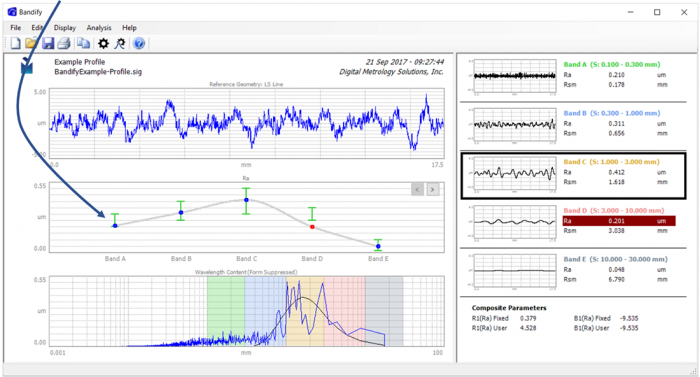
Task: Select the Band E thumbnail graph
Action: (515, 271)
